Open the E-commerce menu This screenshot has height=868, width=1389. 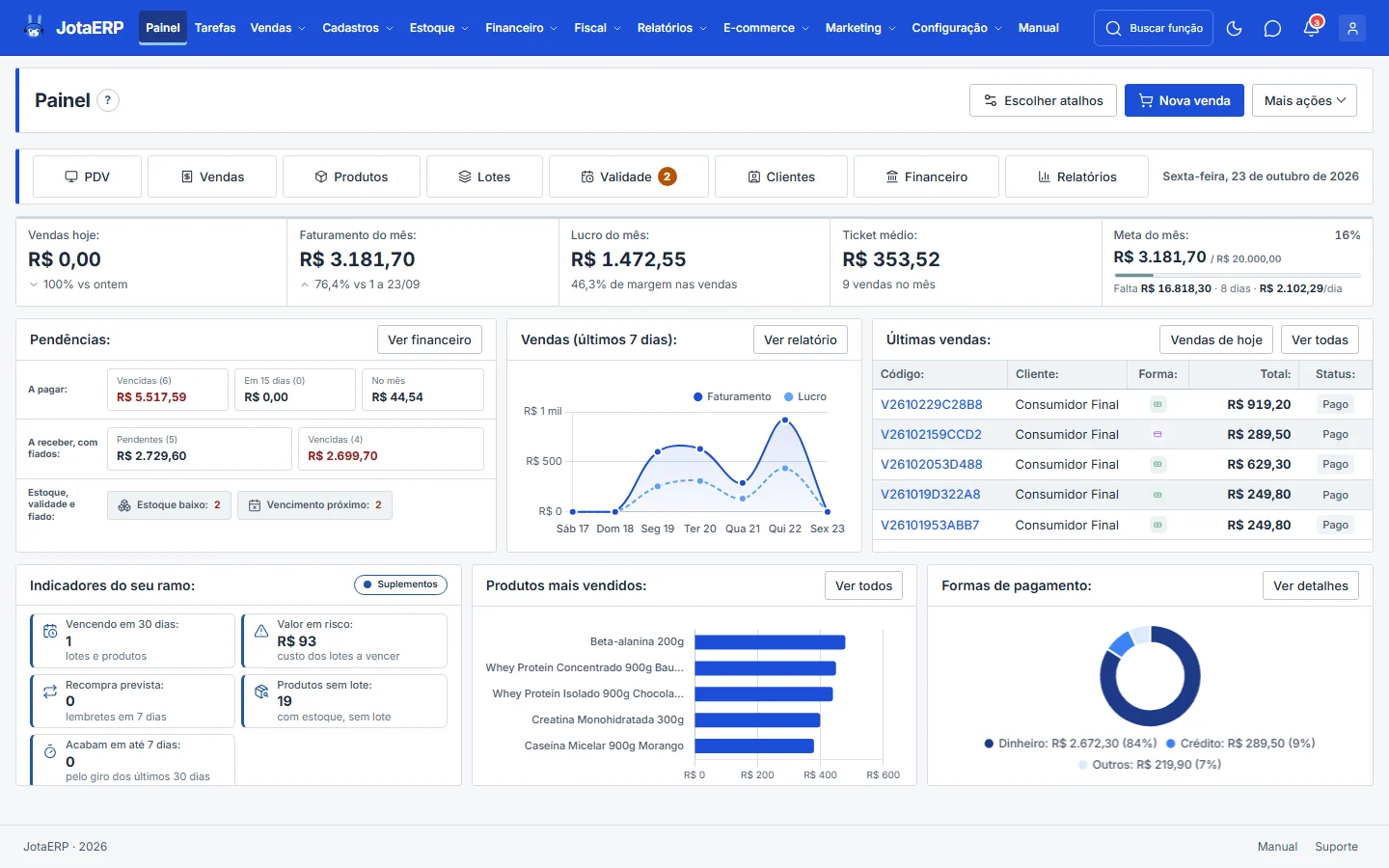click(x=766, y=28)
